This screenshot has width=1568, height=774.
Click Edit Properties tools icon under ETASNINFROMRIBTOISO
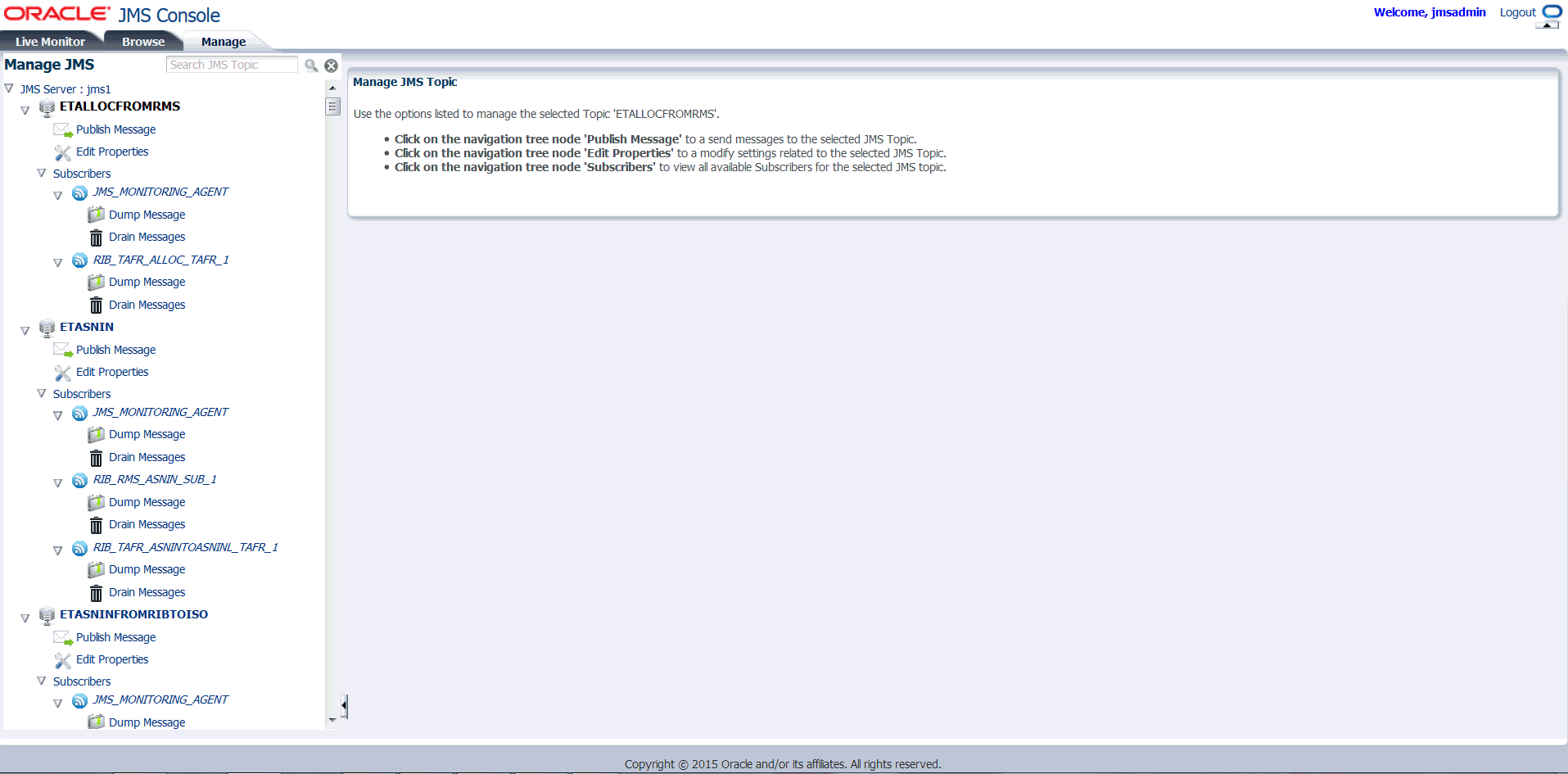tap(63, 660)
